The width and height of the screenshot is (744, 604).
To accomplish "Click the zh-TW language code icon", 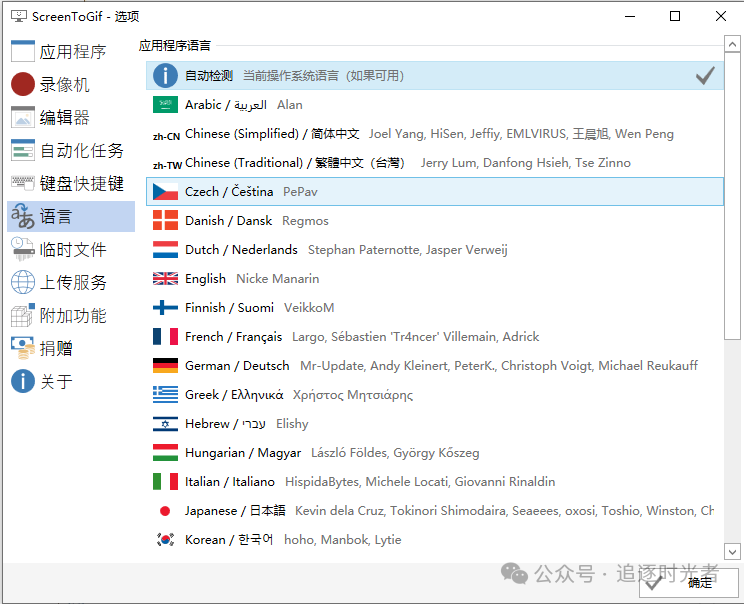I will point(167,165).
